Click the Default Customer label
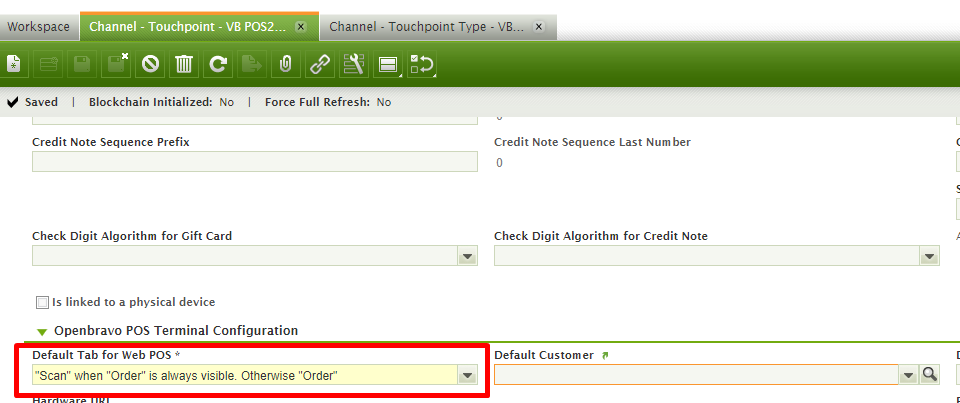Viewport: 960px width, 403px height. [544, 355]
